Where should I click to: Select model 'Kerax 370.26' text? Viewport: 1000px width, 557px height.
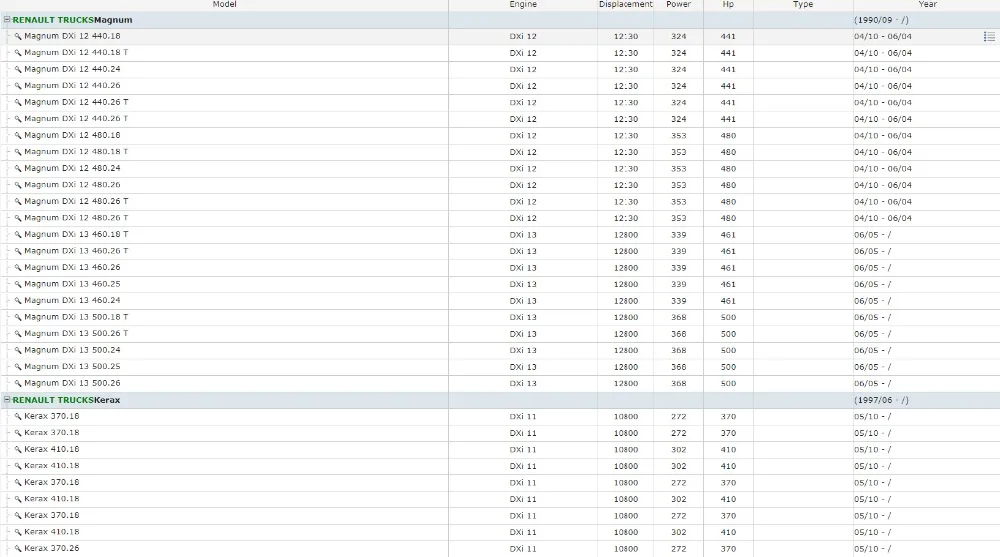(52, 548)
